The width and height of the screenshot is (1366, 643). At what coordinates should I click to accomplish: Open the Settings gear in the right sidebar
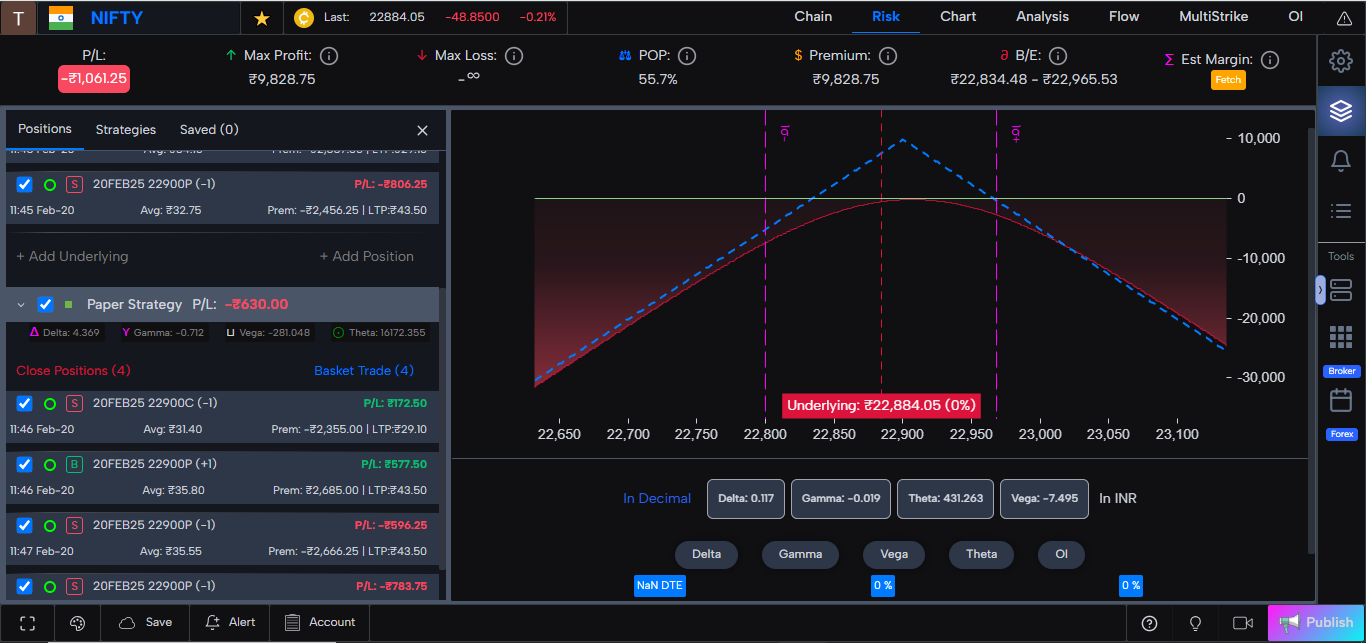point(1341,60)
